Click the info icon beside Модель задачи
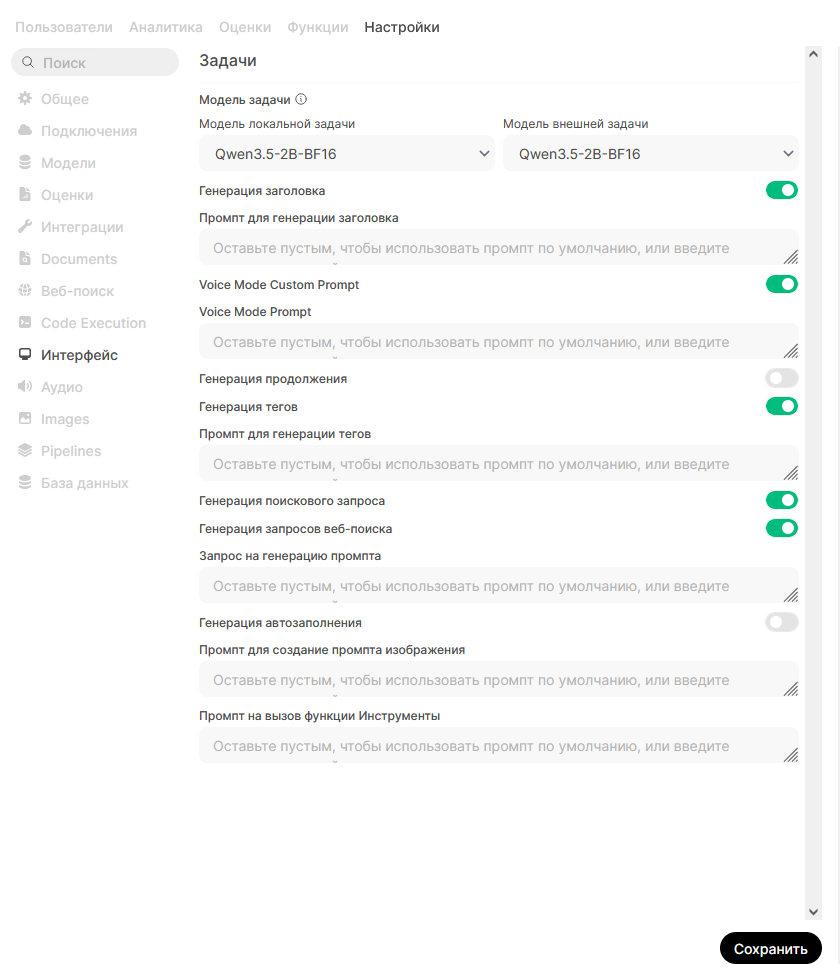This screenshot has height=969, width=840. point(301,100)
